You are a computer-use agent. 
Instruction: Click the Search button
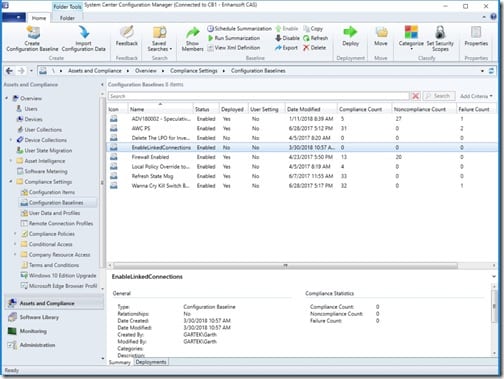click(x=439, y=96)
